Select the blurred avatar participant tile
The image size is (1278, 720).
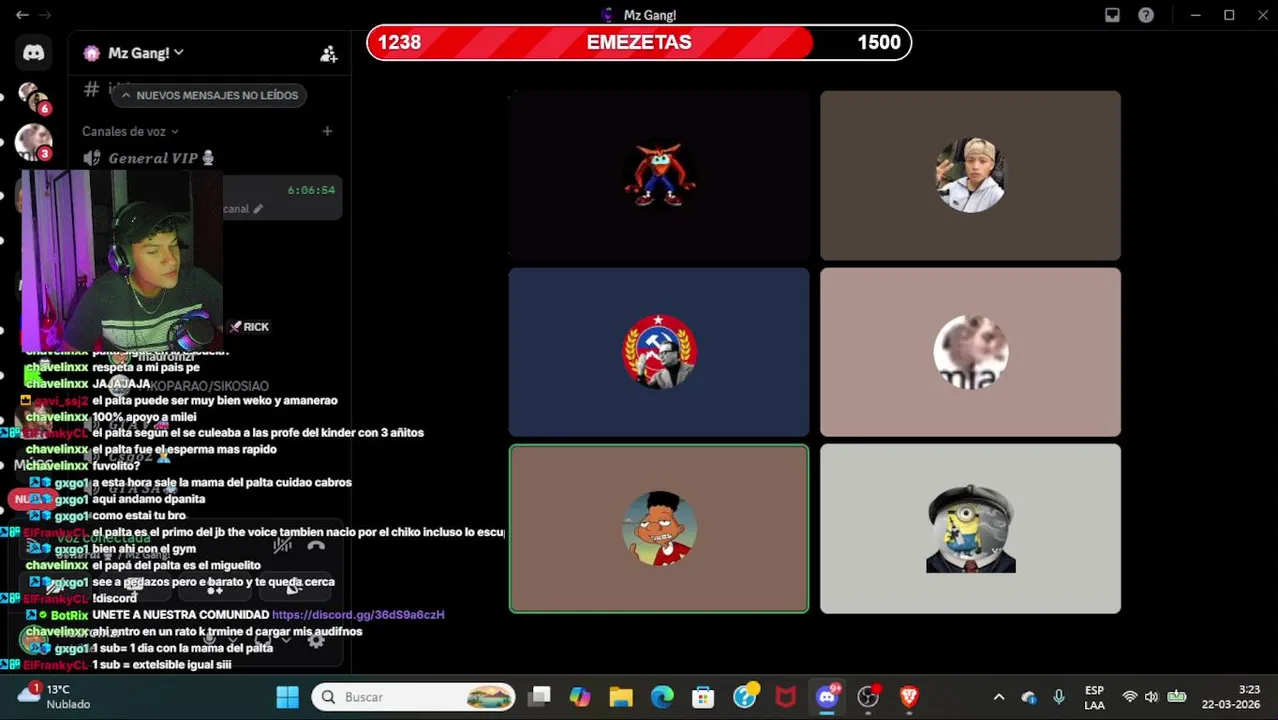[970, 352]
